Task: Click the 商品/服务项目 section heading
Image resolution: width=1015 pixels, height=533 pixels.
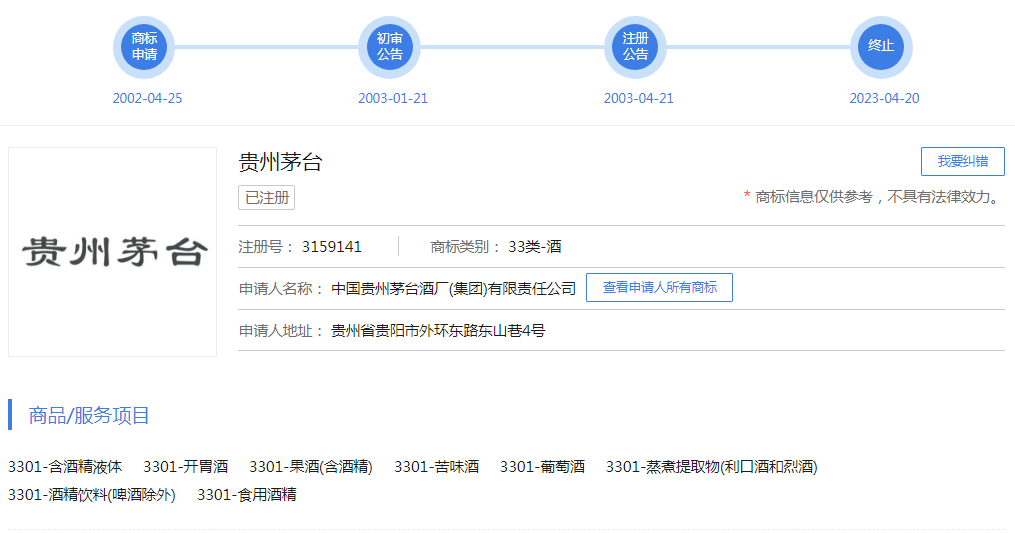Action: (x=89, y=415)
